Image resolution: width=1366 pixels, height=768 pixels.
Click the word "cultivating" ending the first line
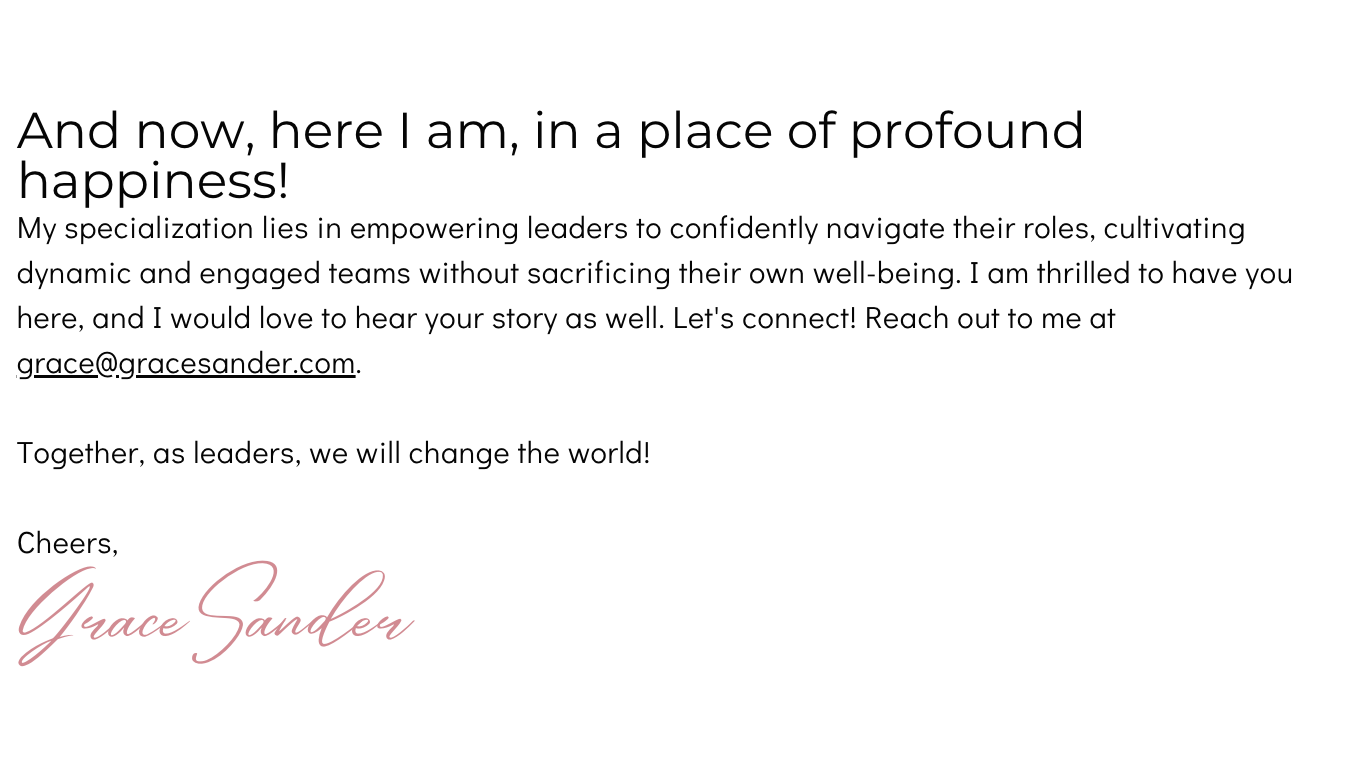[x=1174, y=228]
